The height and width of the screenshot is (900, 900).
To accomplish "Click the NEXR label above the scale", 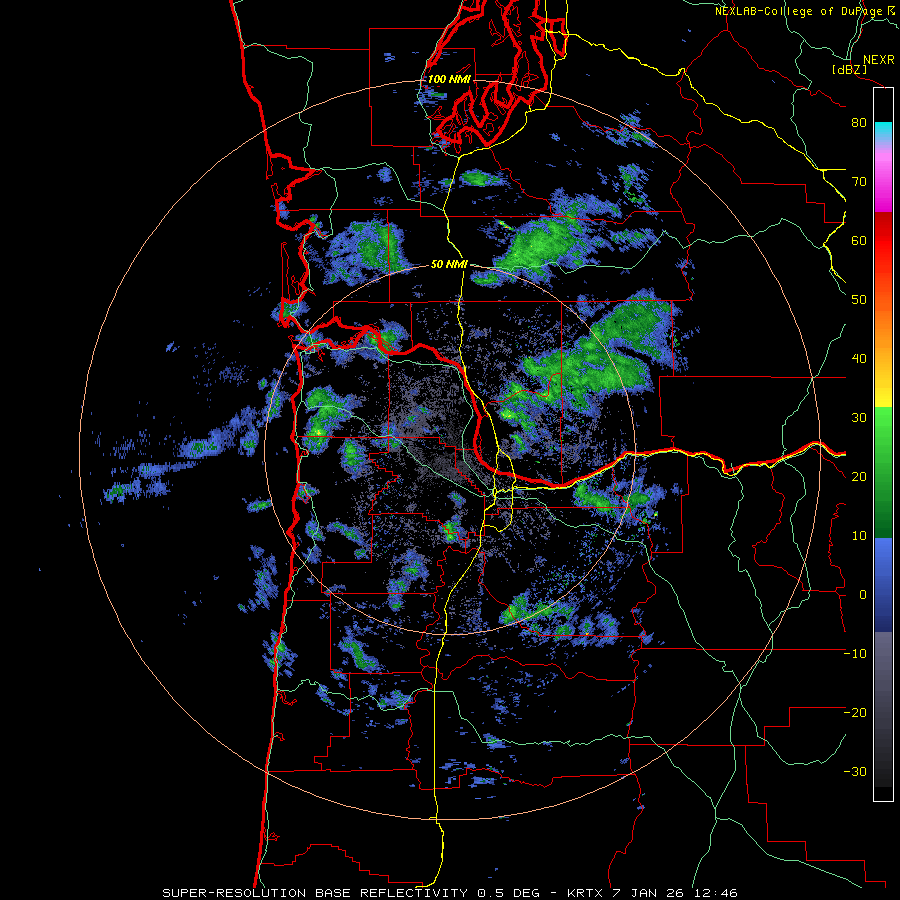I will click(878, 59).
